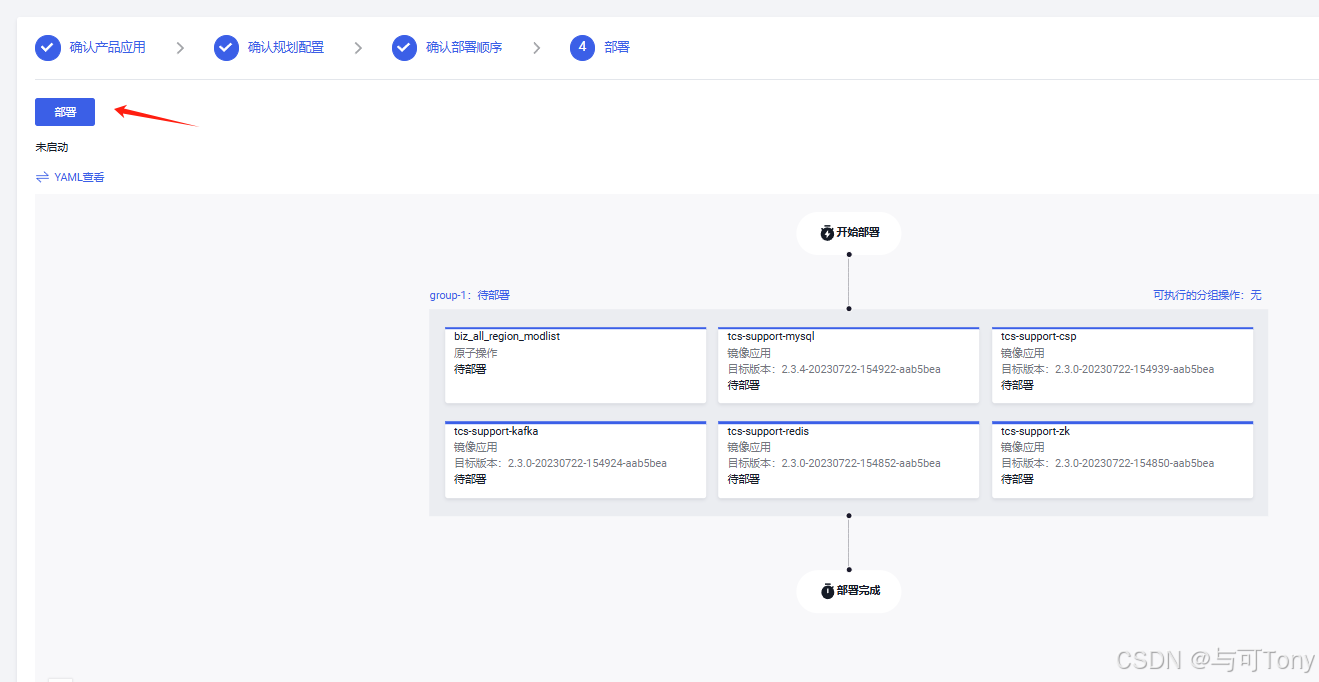Expand the chevron after 确认规划配置

pos(358,47)
